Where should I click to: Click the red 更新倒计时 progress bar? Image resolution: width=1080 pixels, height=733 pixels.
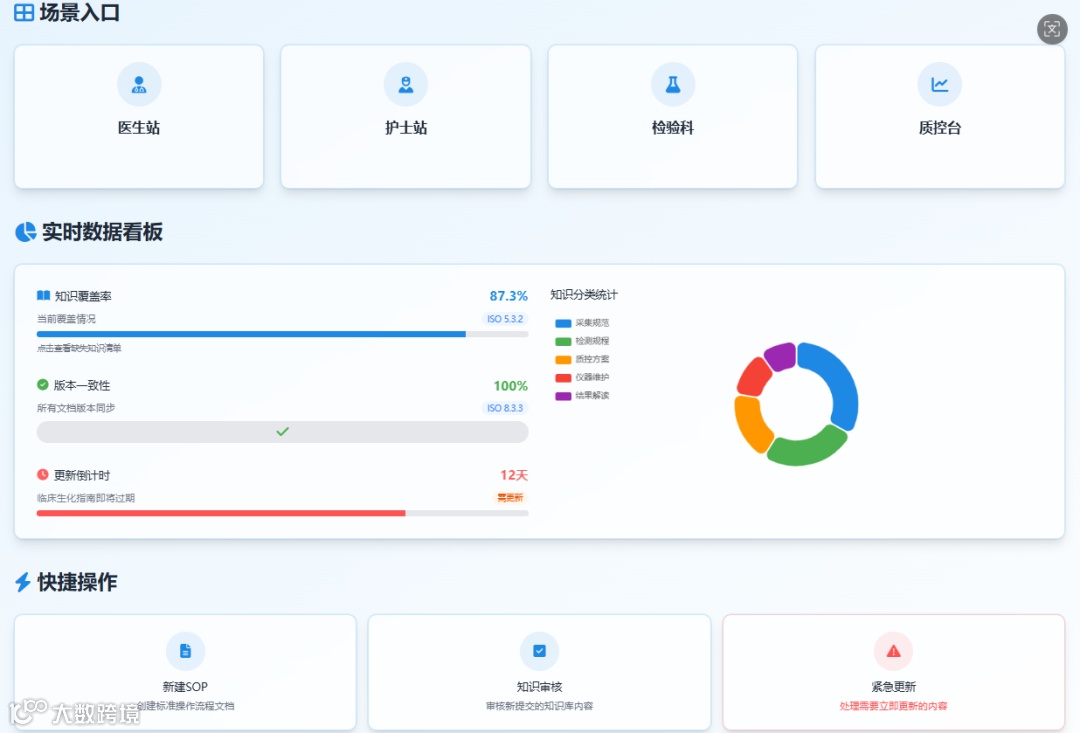[282, 513]
